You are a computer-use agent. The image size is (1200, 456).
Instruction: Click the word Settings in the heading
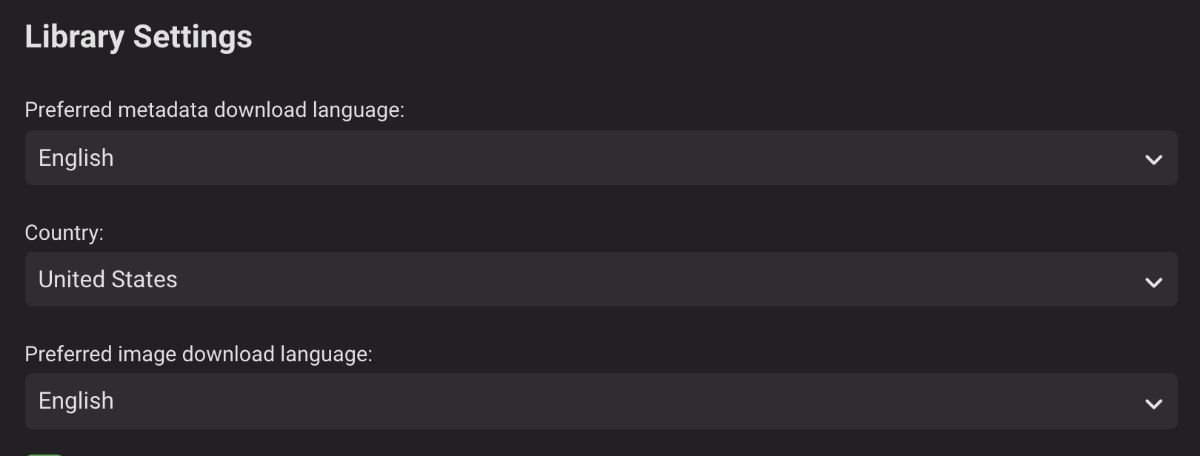tap(193, 38)
